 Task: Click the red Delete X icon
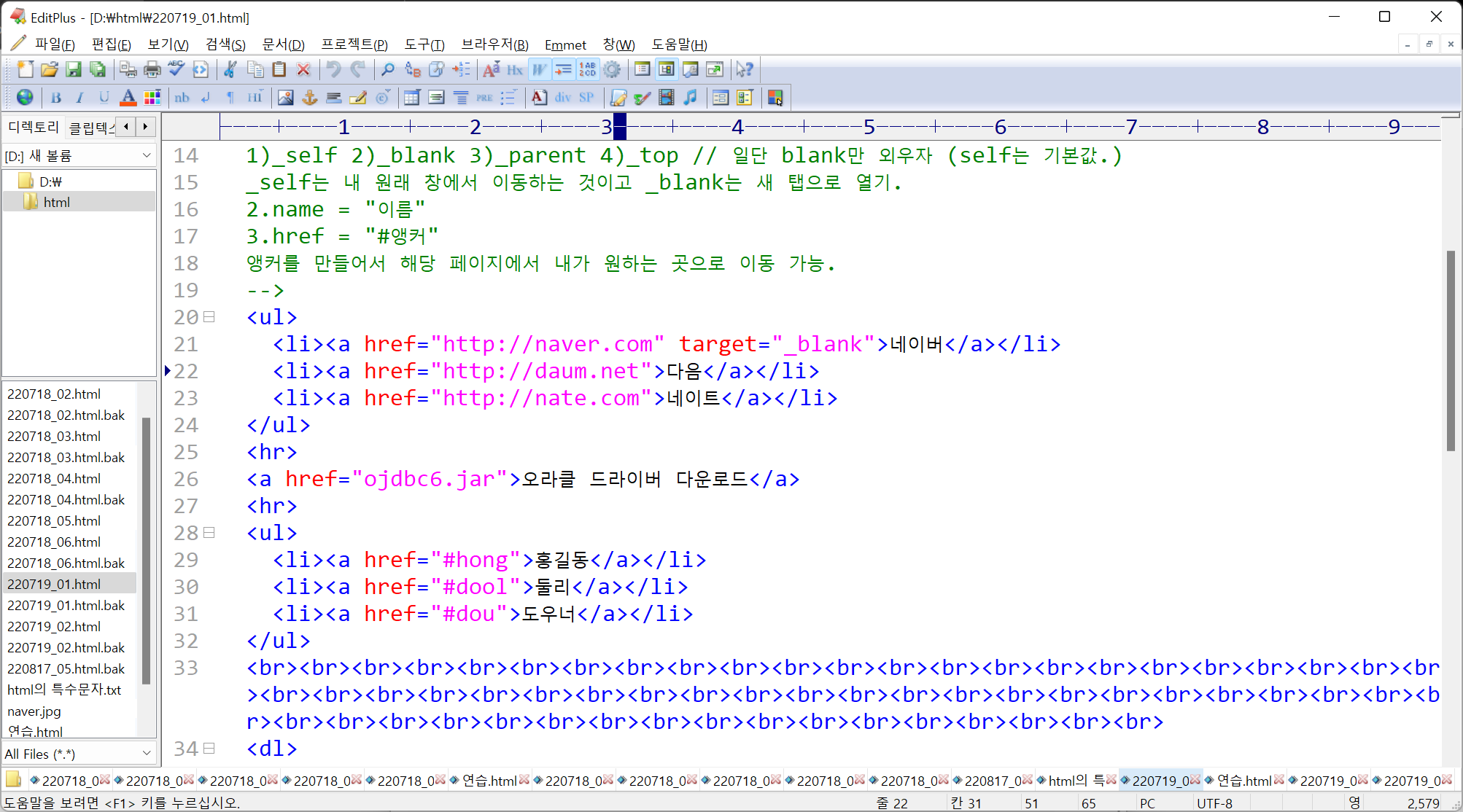(x=303, y=69)
